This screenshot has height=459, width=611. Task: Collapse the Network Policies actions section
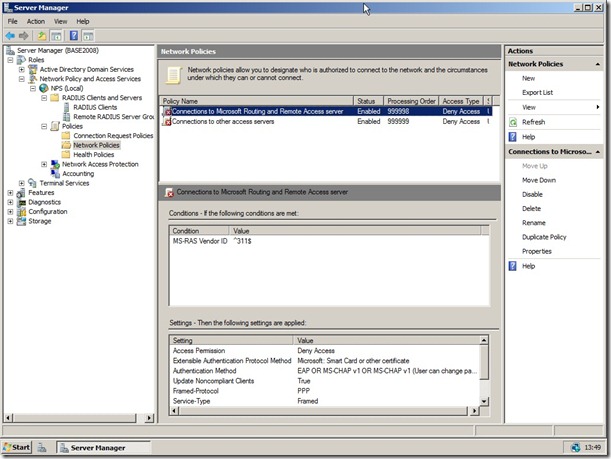(598, 64)
